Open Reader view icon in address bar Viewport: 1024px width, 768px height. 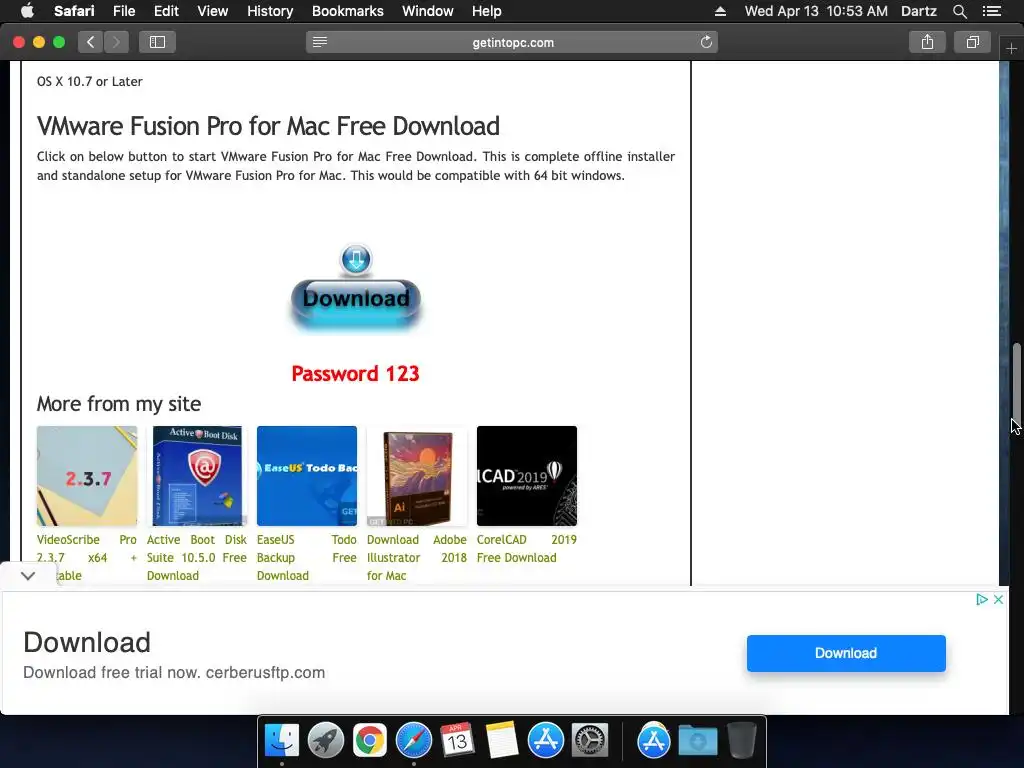point(319,42)
